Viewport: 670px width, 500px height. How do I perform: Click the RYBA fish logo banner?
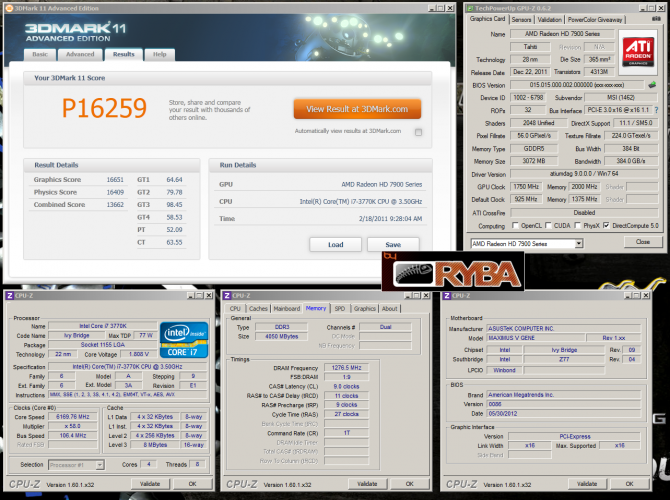(x=453, y=272)
